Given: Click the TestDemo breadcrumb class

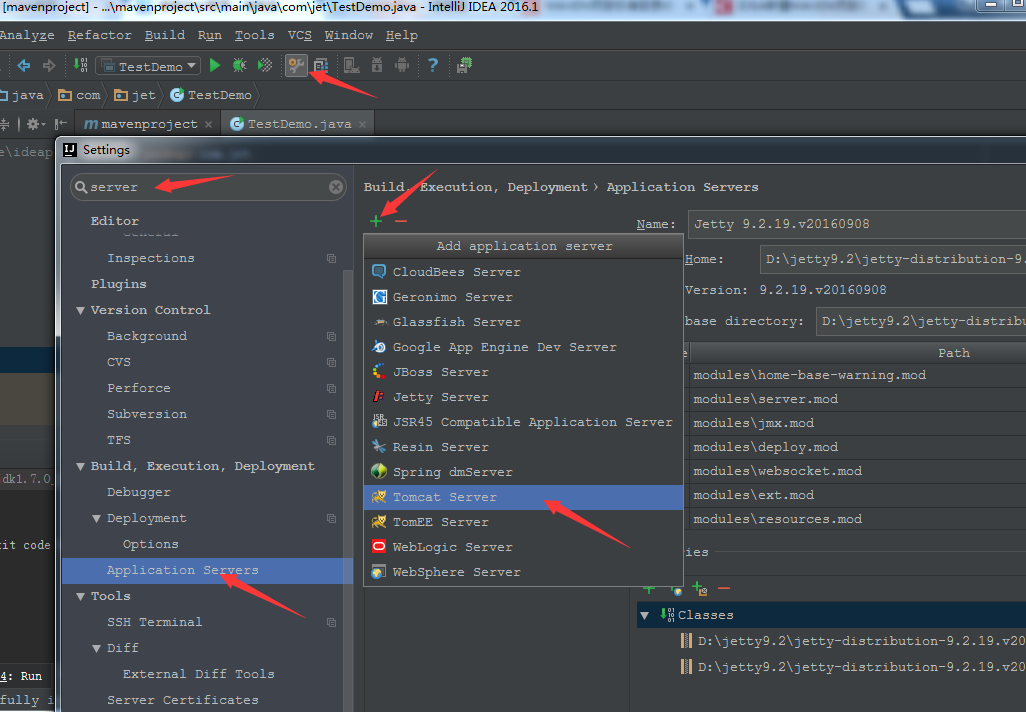Looking at the screenshot, I should click(x=211, y=96).
